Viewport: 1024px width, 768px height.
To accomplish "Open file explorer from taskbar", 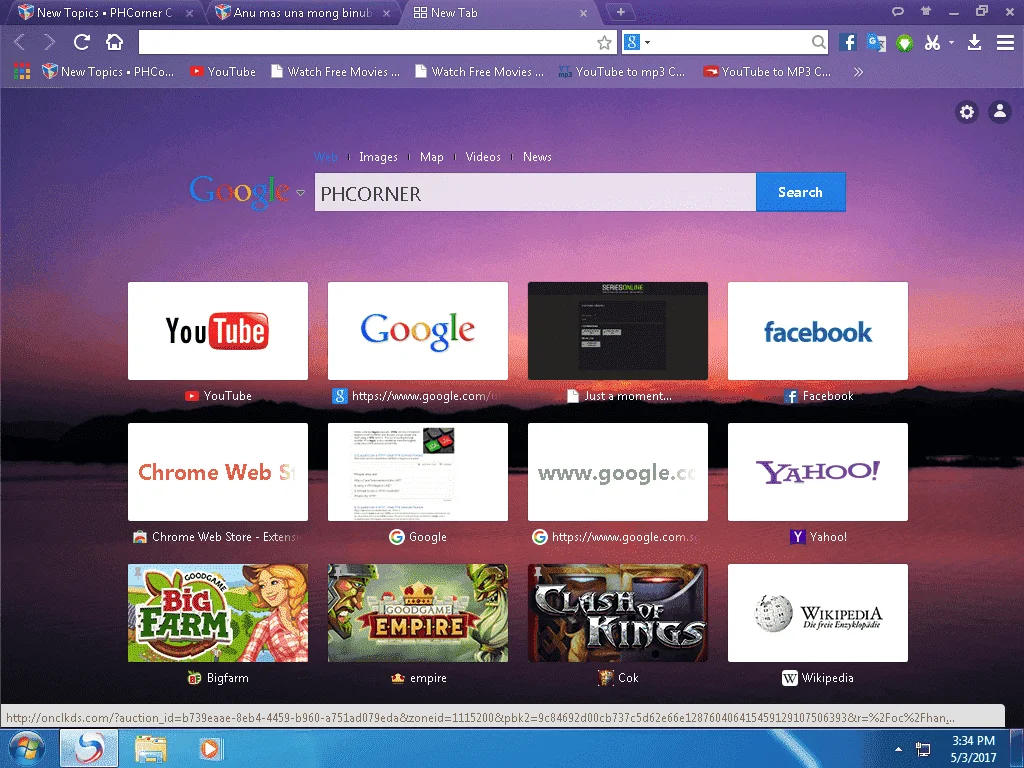I will pos(150,749).
